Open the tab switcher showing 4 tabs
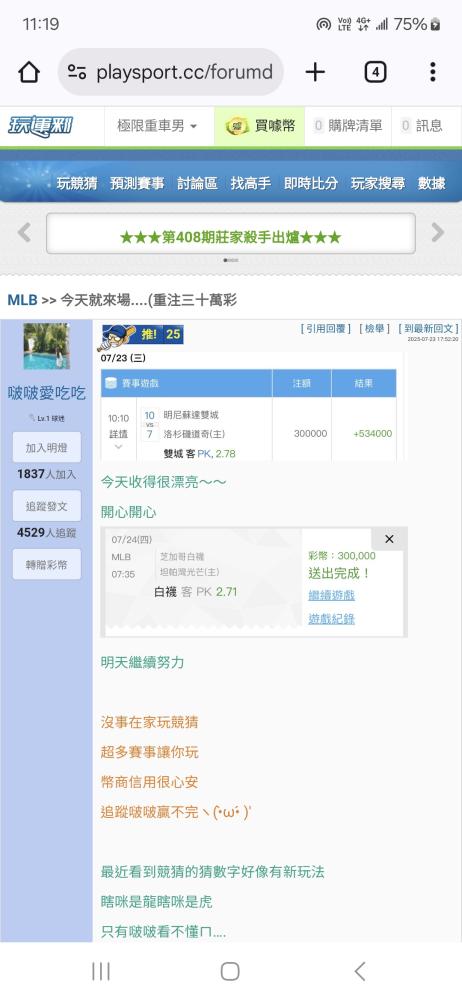This screenshot has width=462, height=1000. point(375,72)
